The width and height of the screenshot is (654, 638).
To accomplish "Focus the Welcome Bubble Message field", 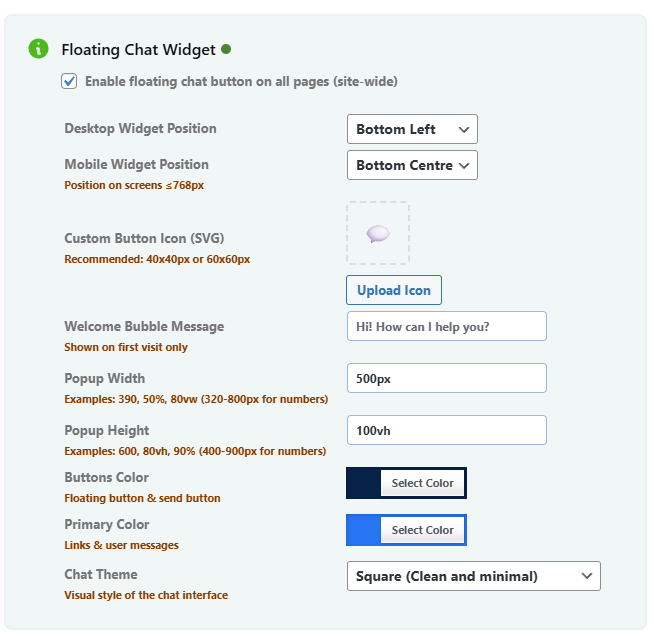I will [x=446, y=326].
